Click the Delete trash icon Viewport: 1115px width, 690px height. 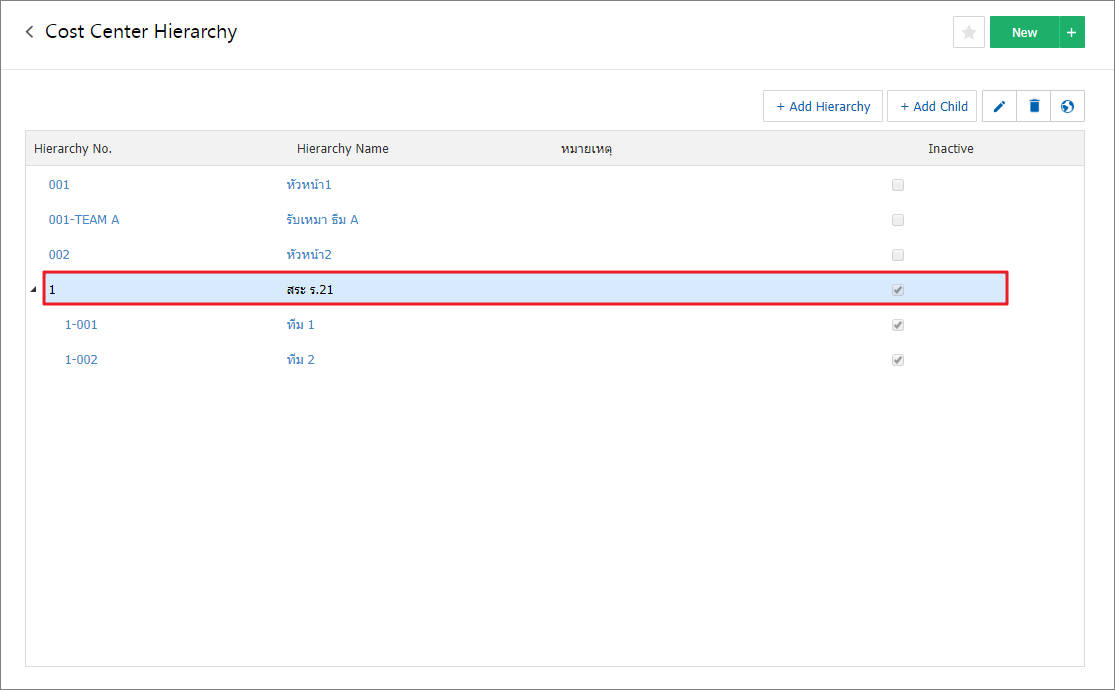[x=1034, y=106]
